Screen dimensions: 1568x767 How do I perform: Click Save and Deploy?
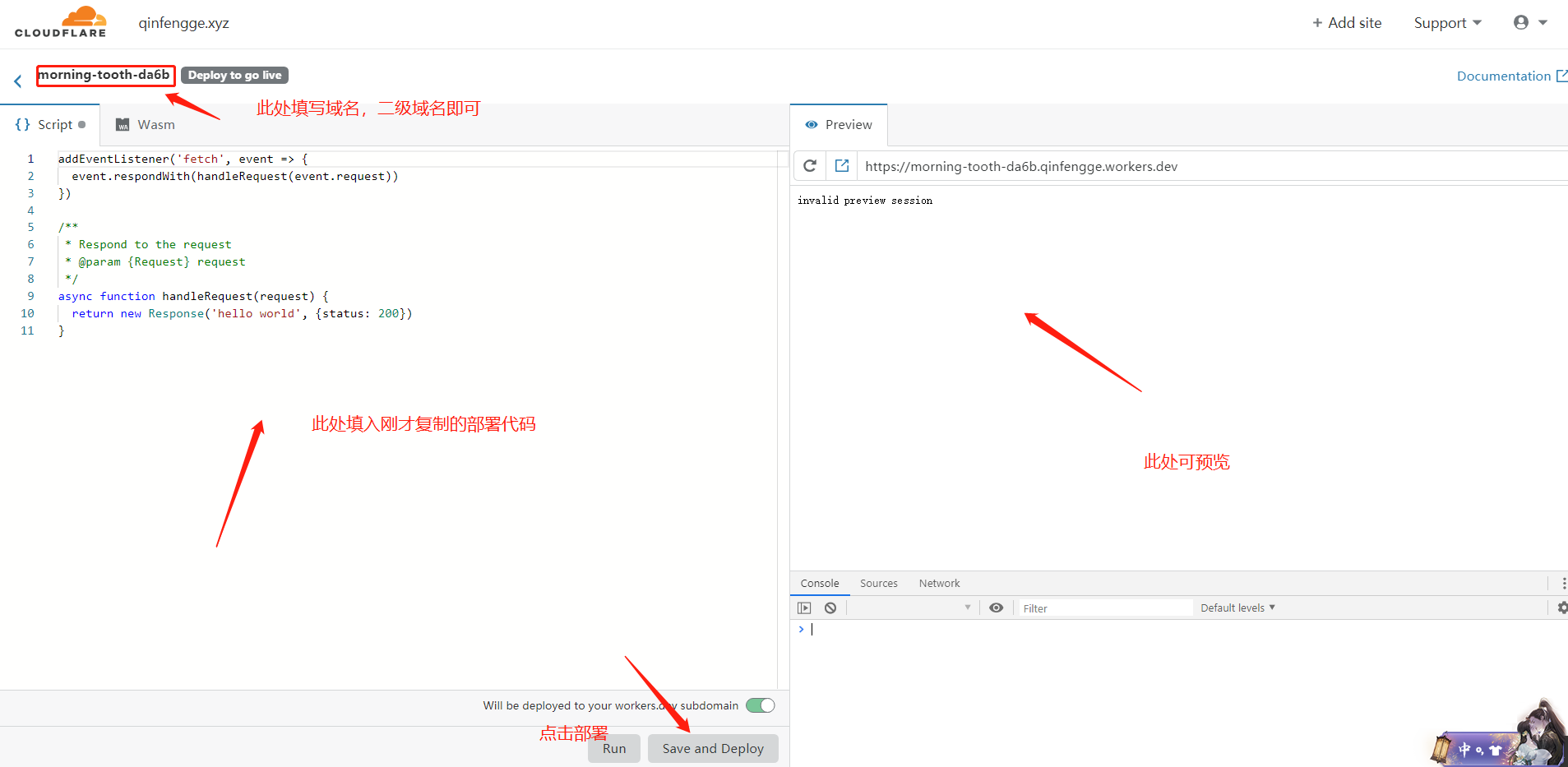coord(713,748)
